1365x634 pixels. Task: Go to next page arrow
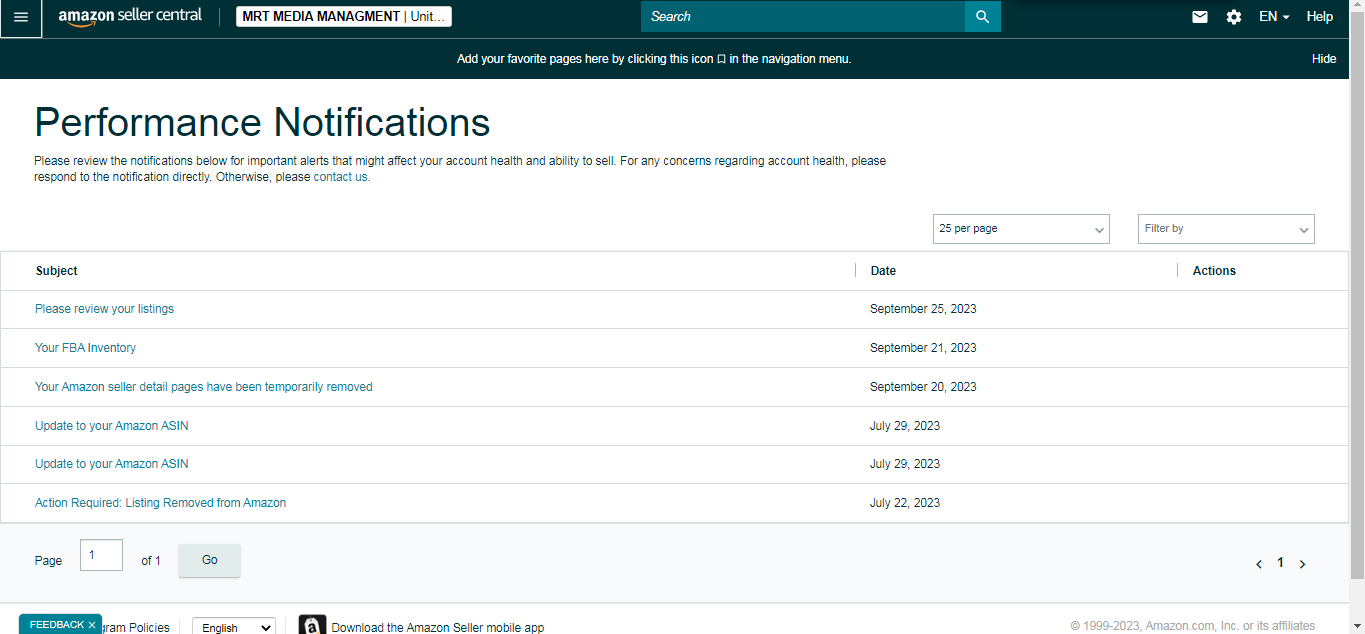1302,564
